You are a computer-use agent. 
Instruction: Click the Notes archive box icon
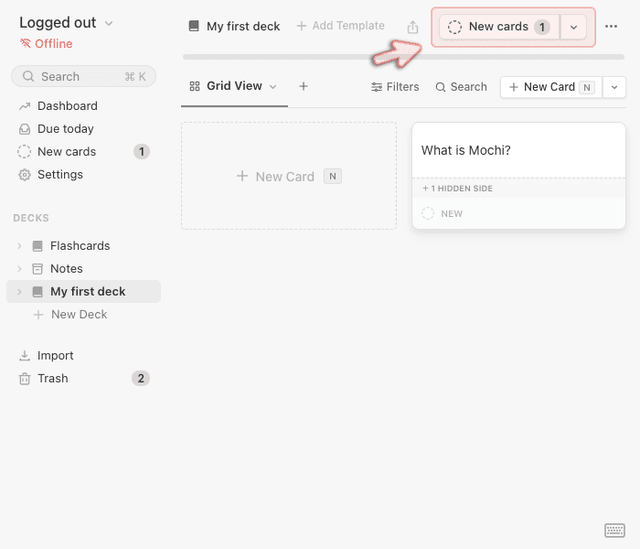click(37, 269)
